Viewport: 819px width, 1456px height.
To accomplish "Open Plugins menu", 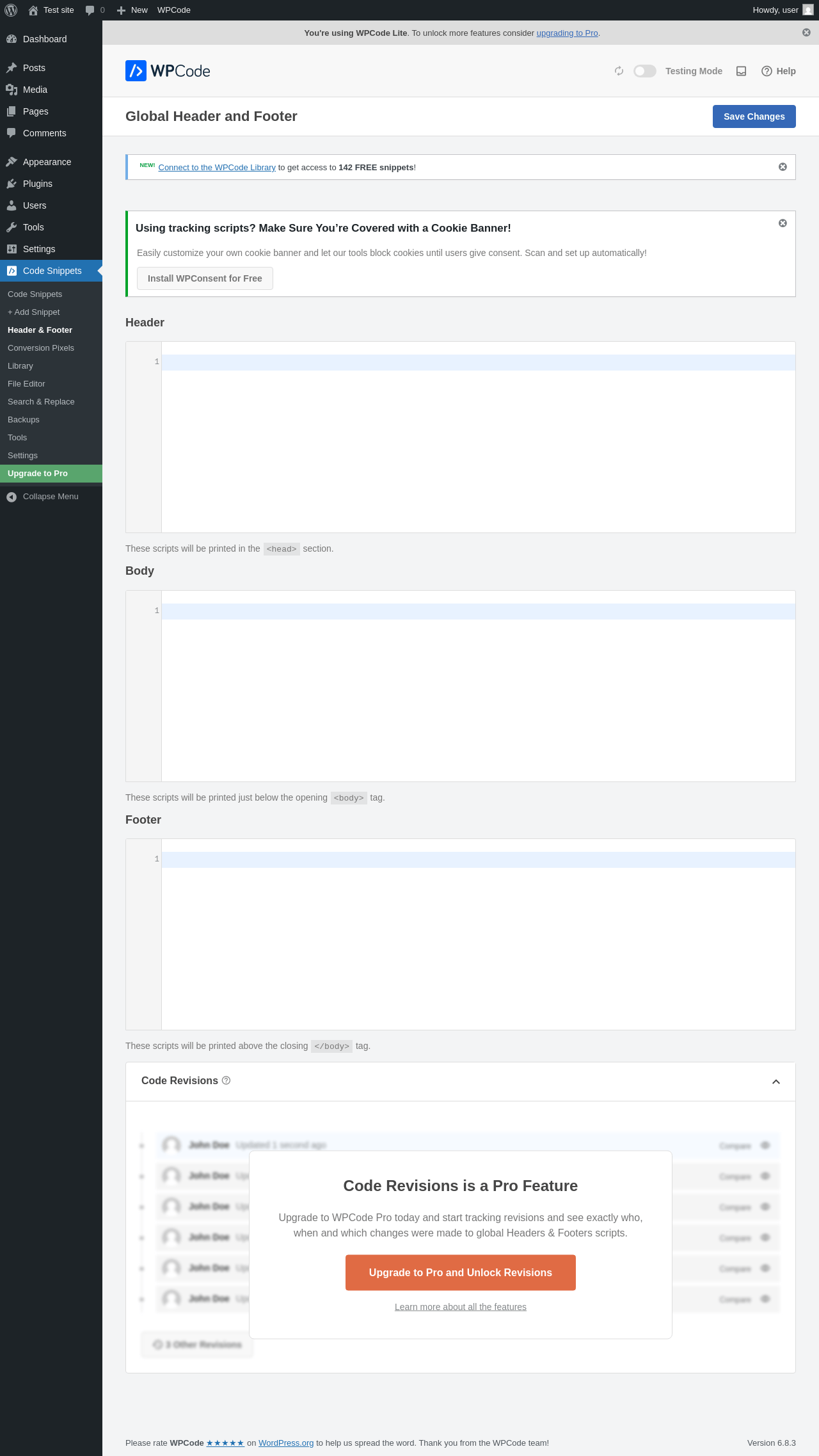I will click(51, 184).
